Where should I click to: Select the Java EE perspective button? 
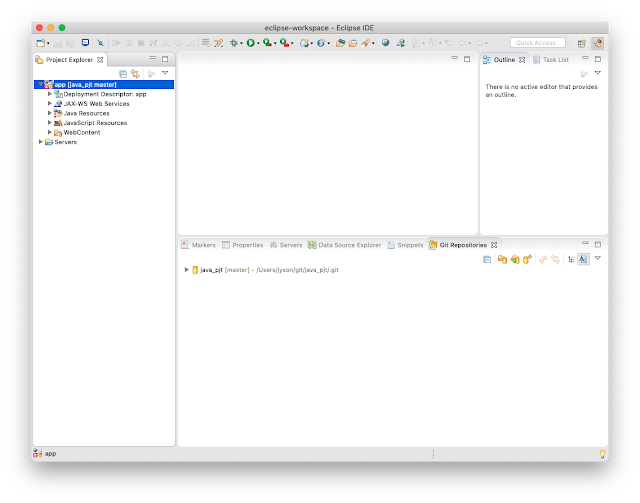click(x=598, y=43)
